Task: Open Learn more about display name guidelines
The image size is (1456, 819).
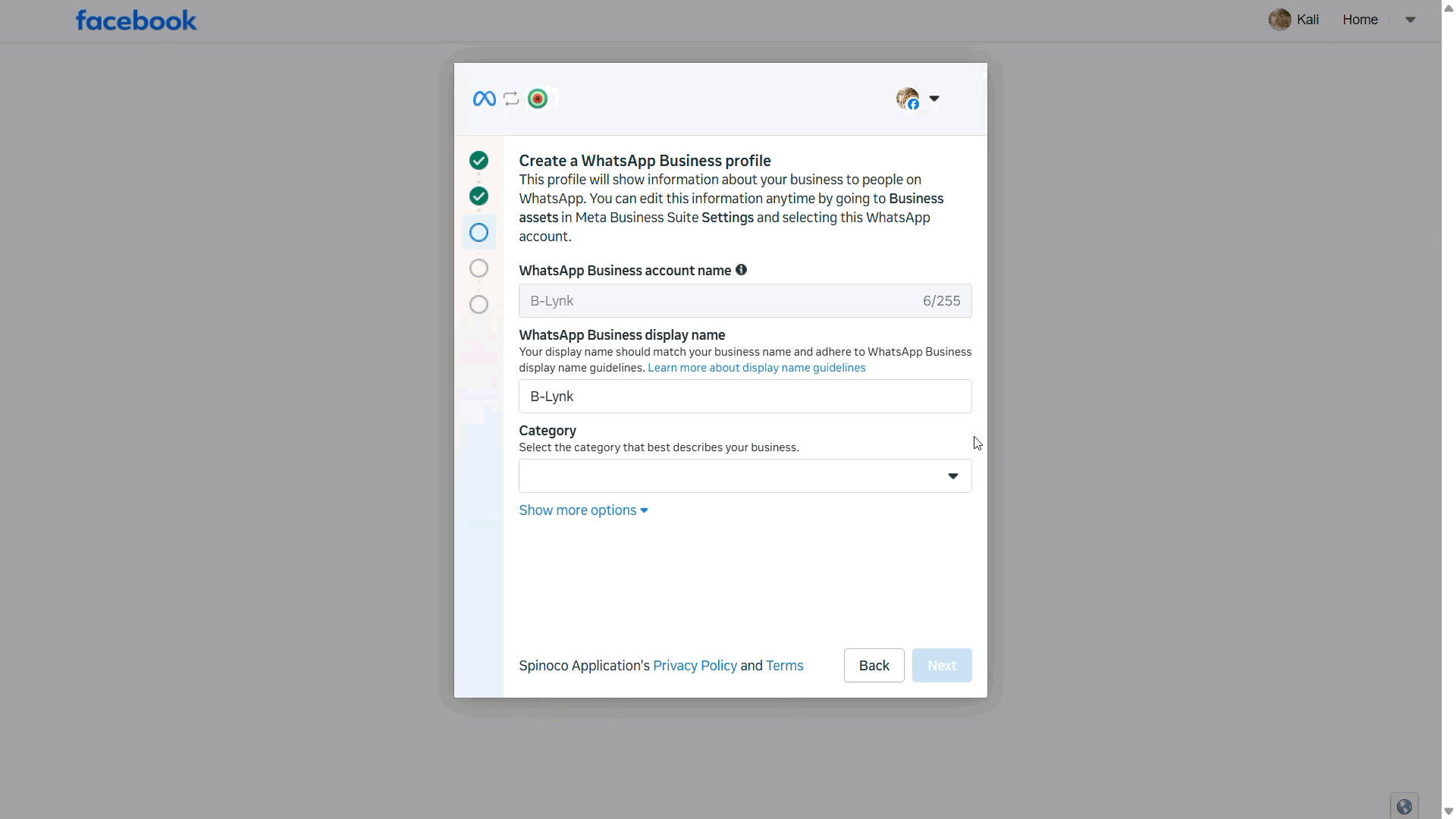Action: tap(756, 368)
